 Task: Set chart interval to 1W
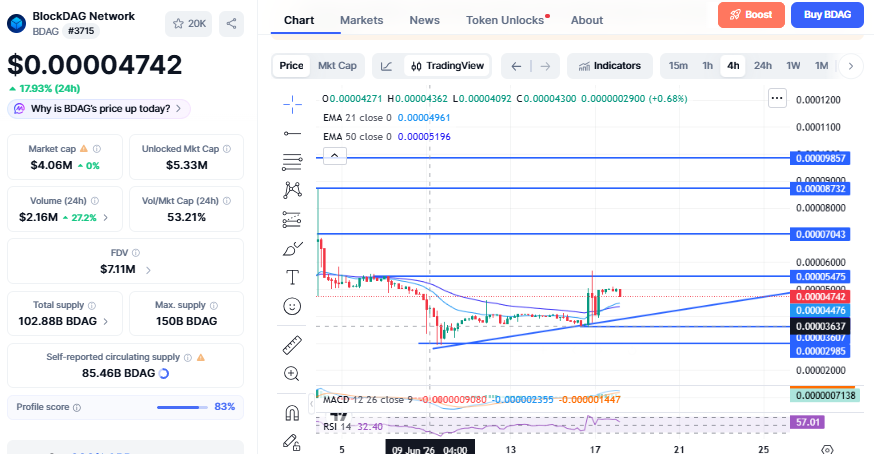793,66
